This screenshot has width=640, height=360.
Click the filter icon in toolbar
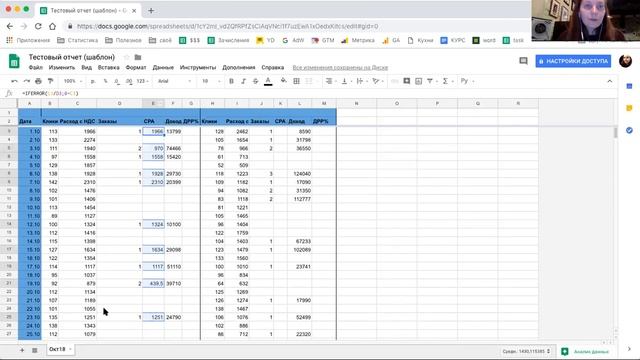pyautogui.click(x=430, y=81)
